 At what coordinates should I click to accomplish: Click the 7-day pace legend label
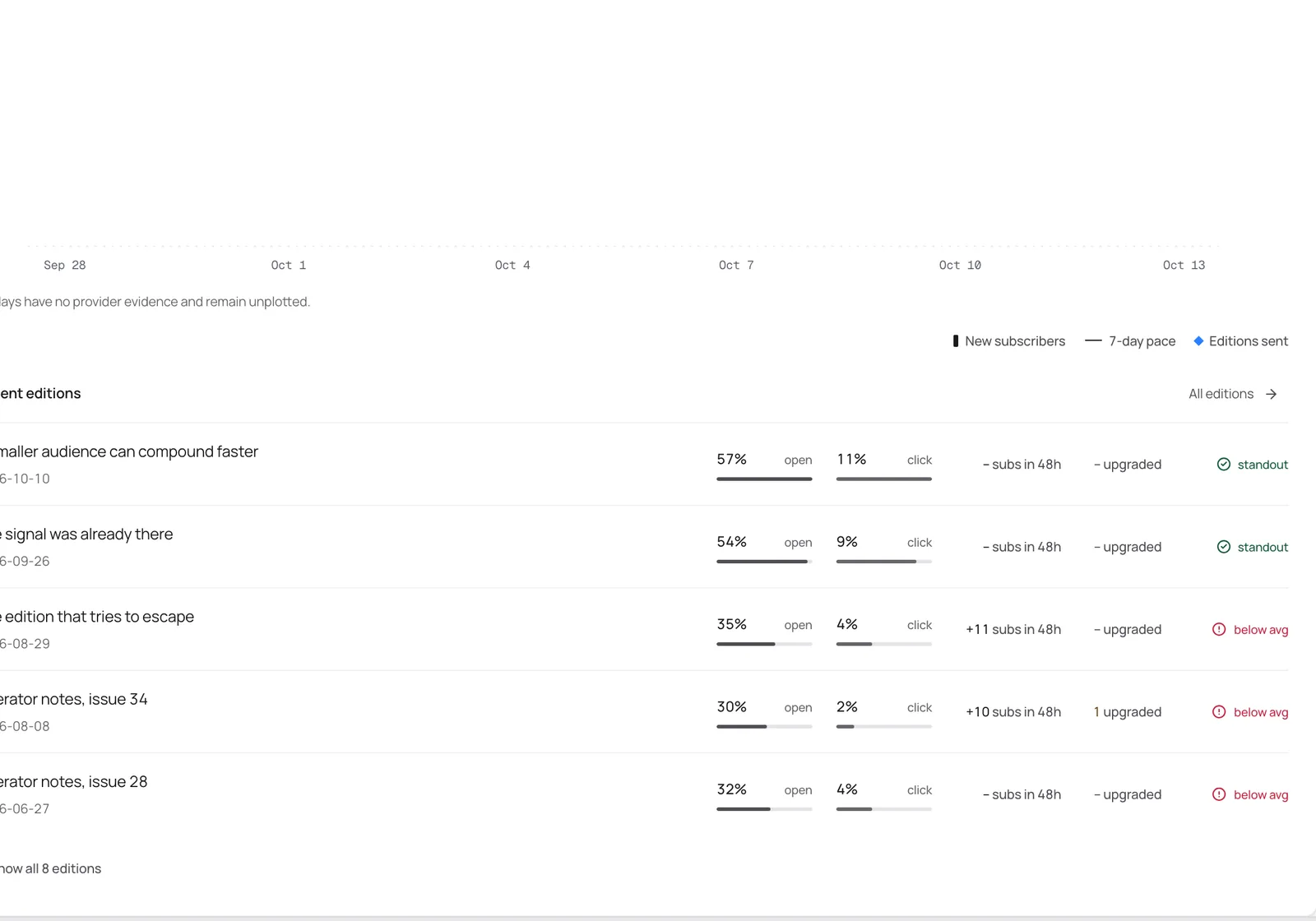pyautogui.click(x=1142, y=341)
